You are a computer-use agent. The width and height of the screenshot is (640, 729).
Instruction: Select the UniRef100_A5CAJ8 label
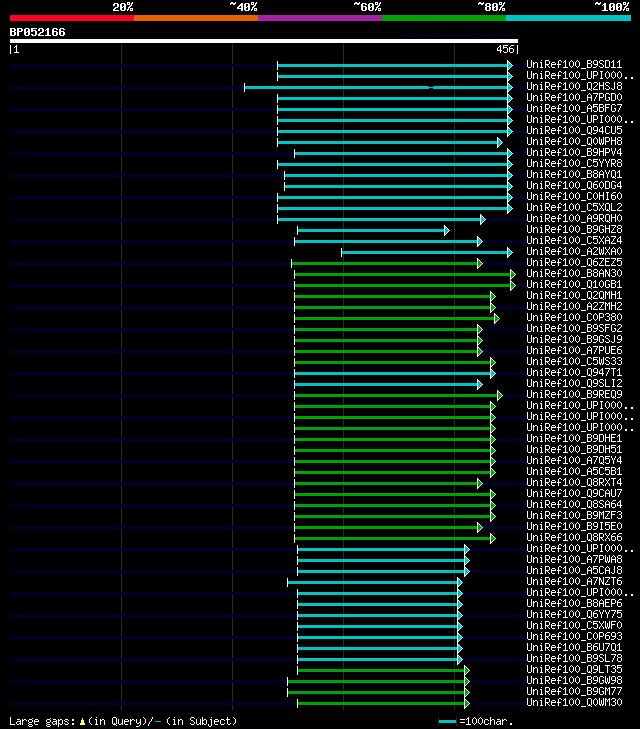point(574,570)
